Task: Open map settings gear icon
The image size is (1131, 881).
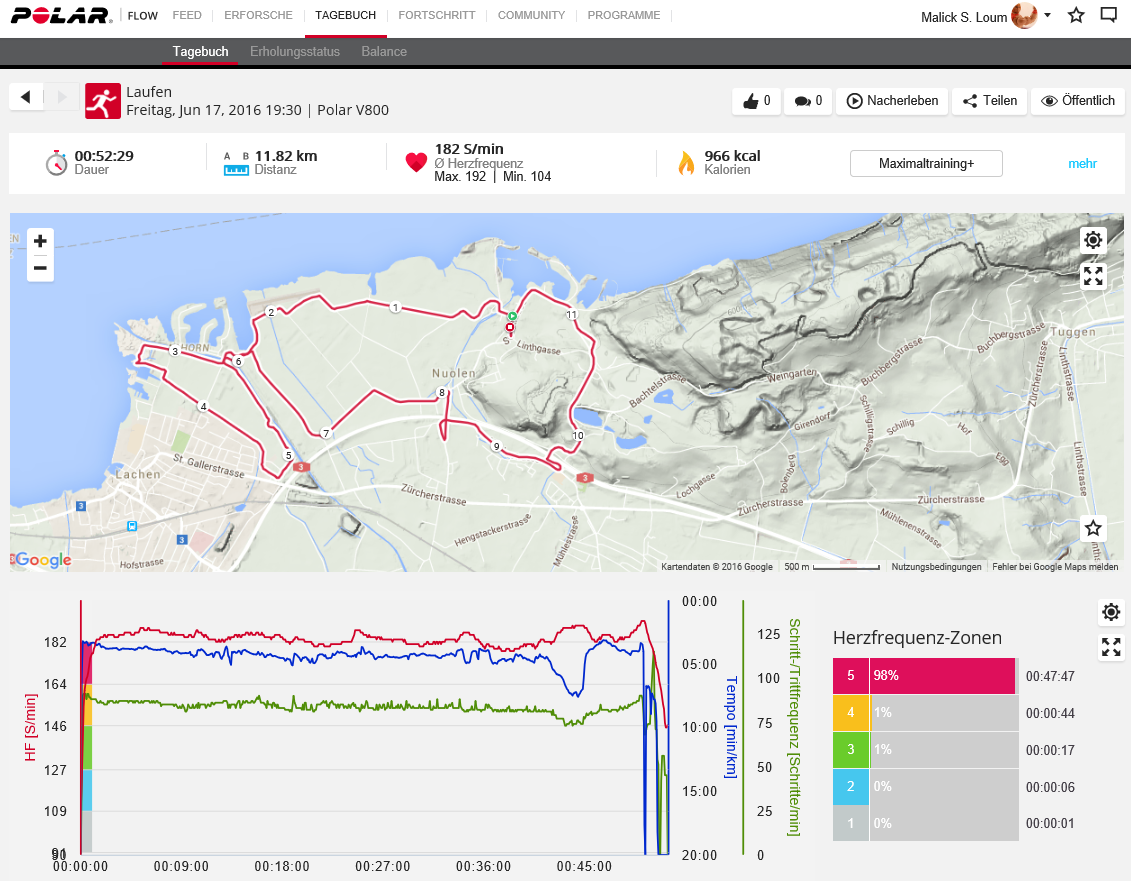Action: 1093,240
